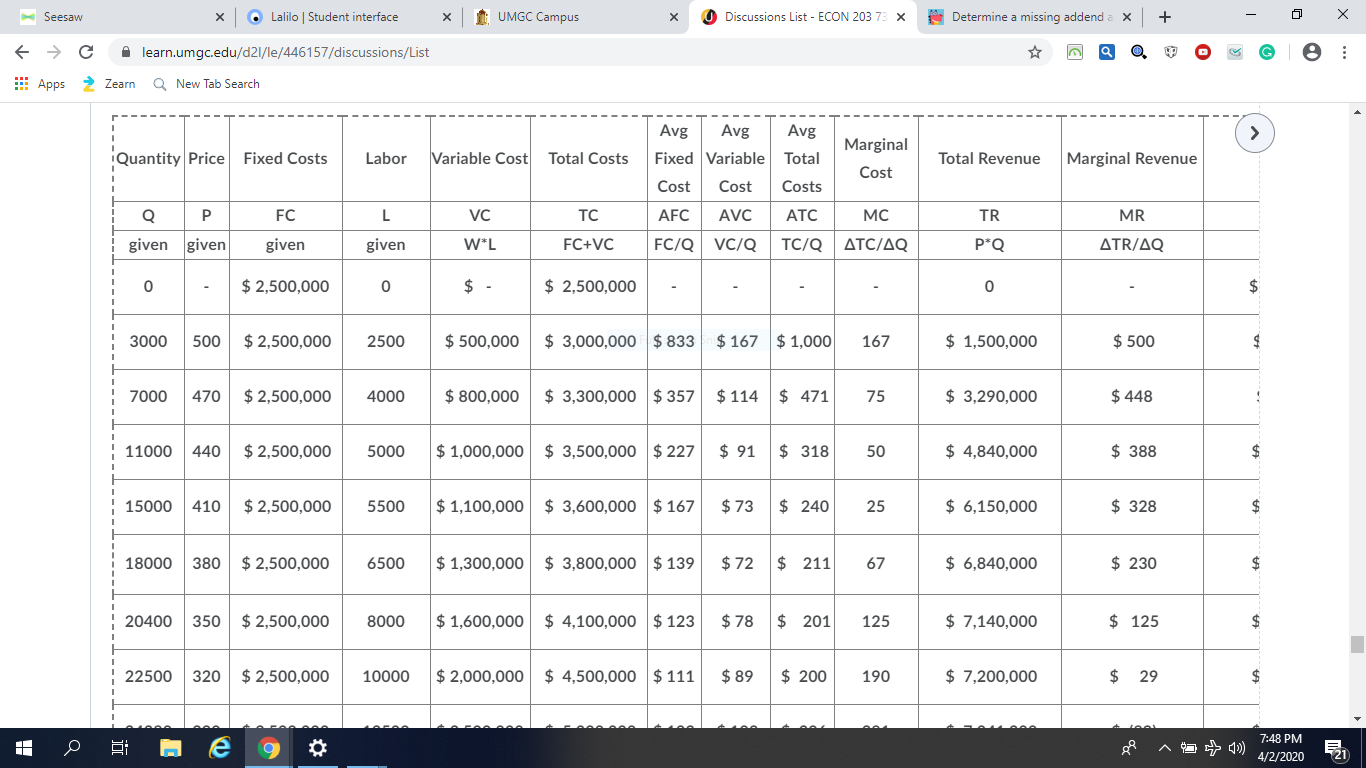The width and height of the screenshot is (1366, 768).
Task: Open Settings gear on taskbar
Action: pos(316,747)
